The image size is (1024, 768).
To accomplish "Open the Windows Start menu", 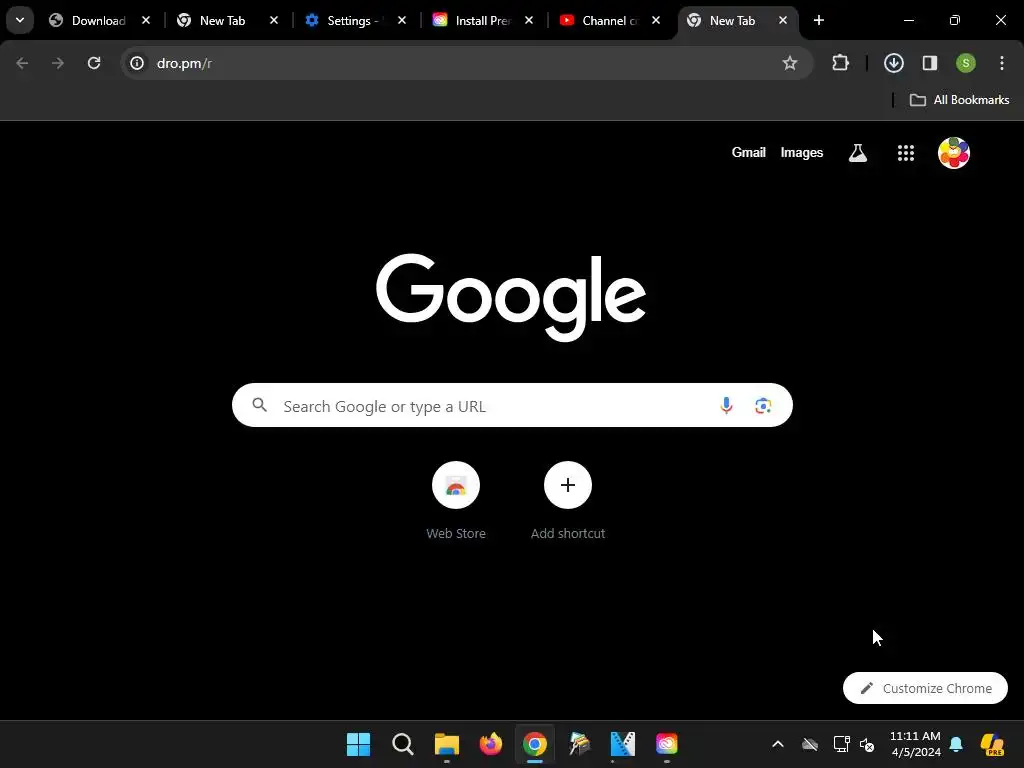I will pyautogui.click(x=358, y=744).
